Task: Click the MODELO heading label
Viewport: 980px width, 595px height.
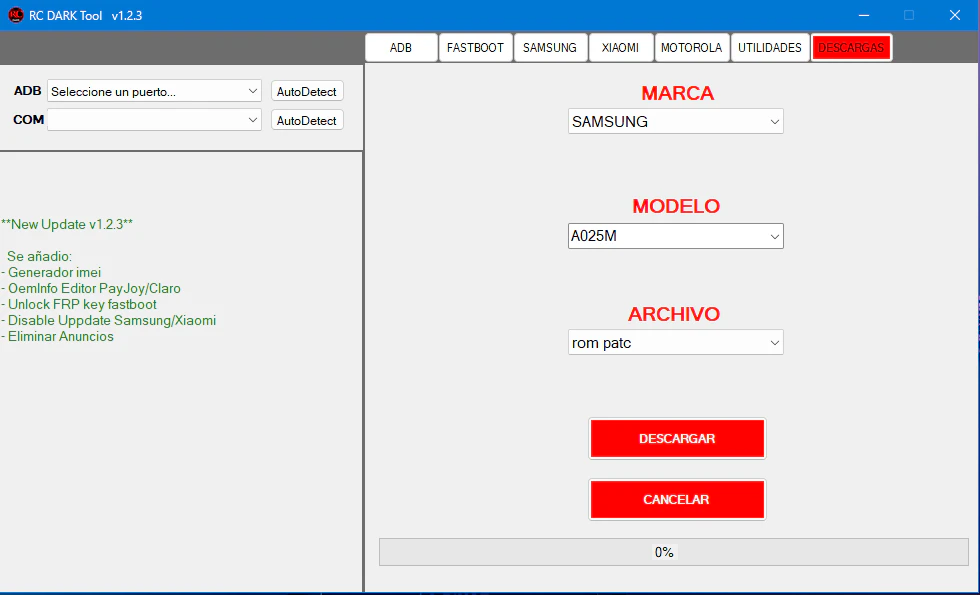Action: pyautogui.click(x=676, y=206)
